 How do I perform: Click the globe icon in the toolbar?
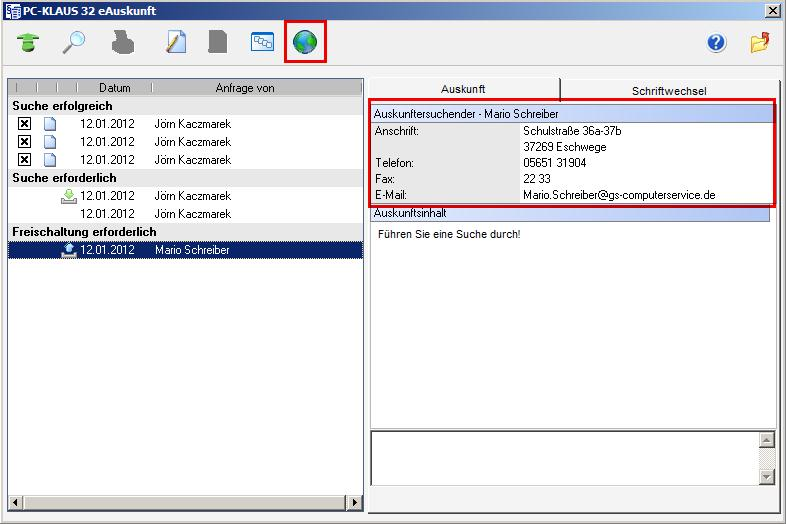[305, 42]
